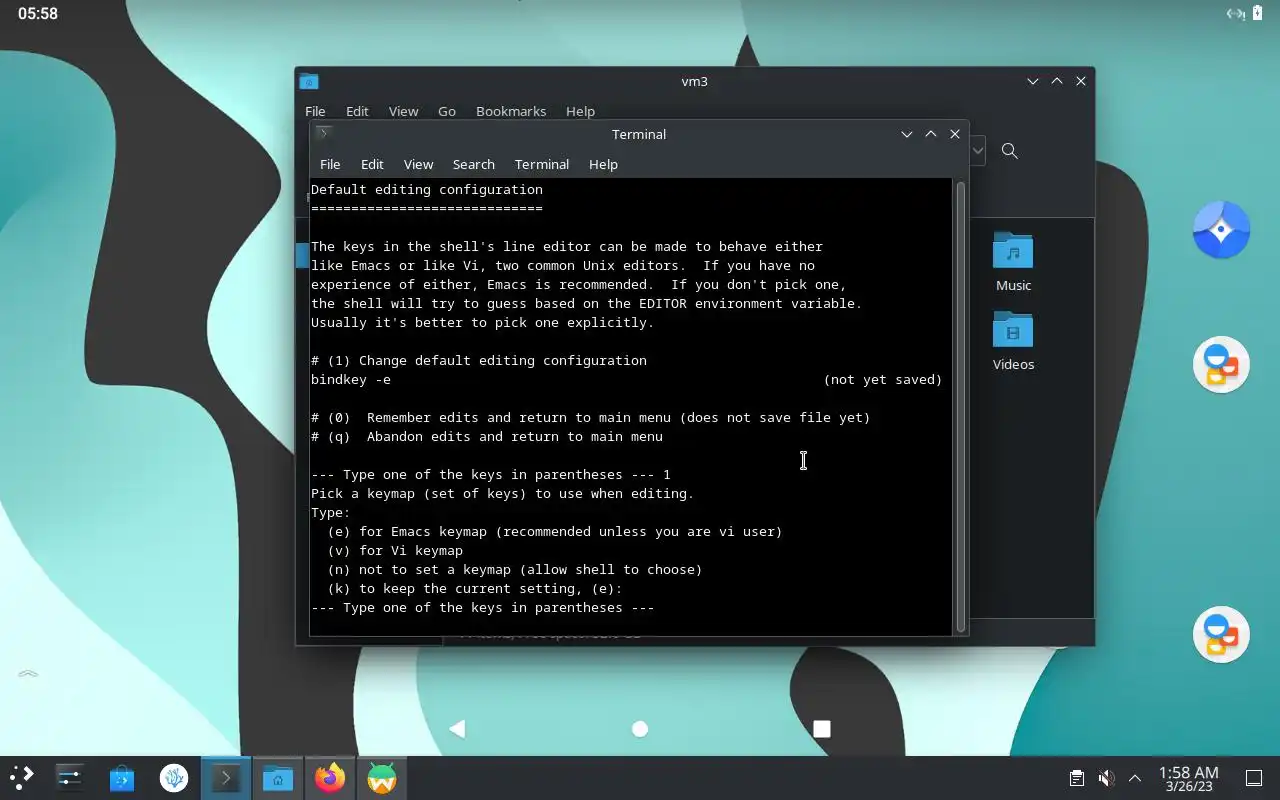Launch Firefox from the taskbar

tap(330, 778)
